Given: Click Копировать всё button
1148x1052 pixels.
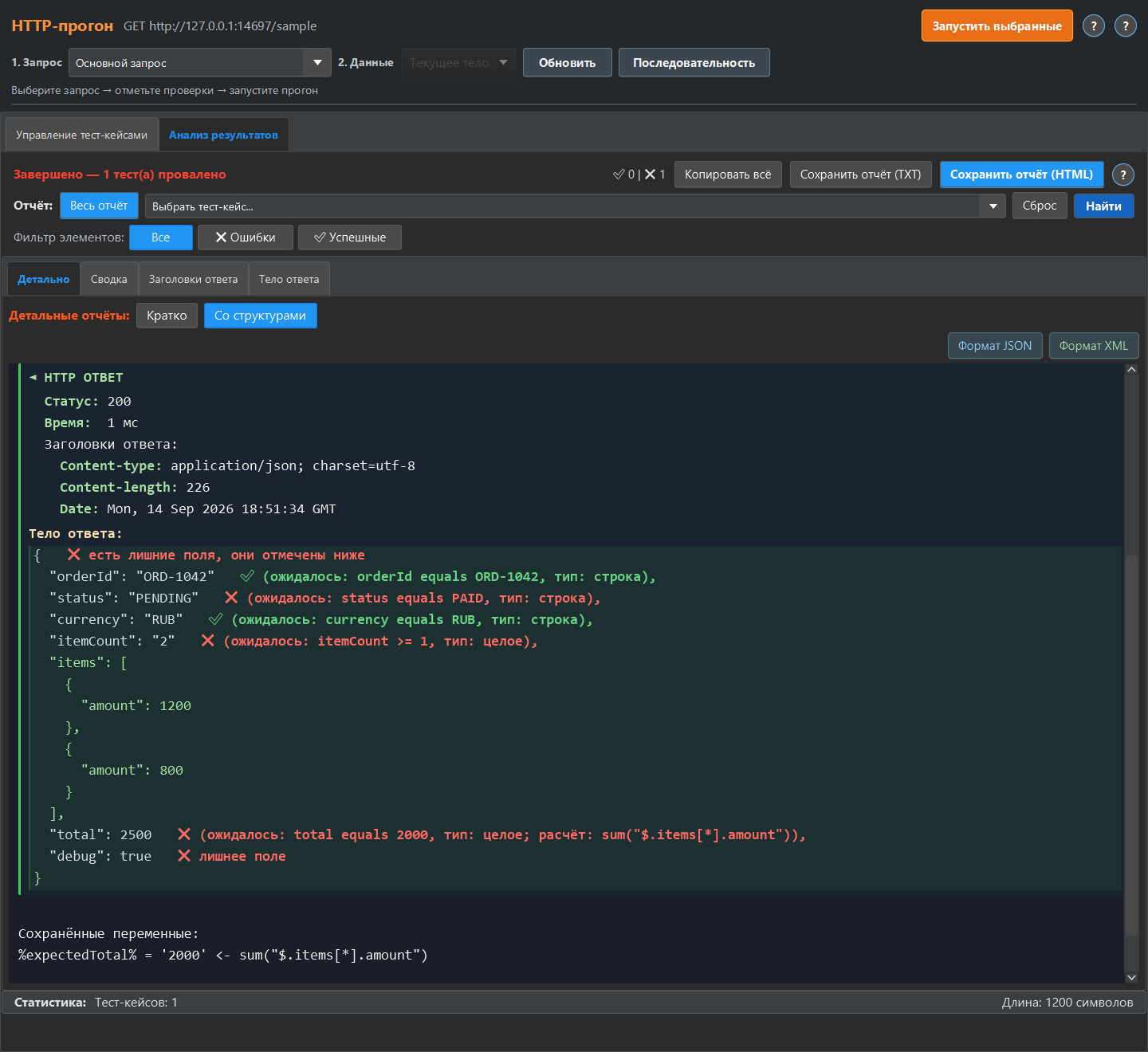Looking at the screenshot, I should pos(728,175).
